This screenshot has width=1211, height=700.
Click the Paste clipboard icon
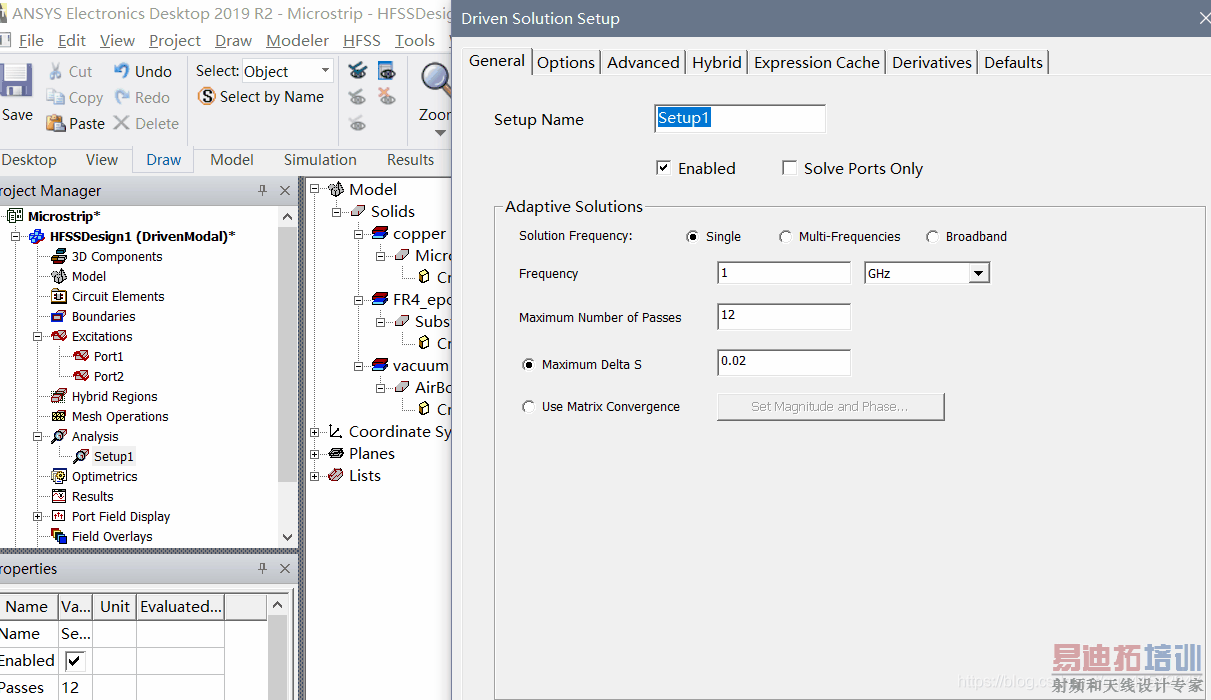coord(56,123)
